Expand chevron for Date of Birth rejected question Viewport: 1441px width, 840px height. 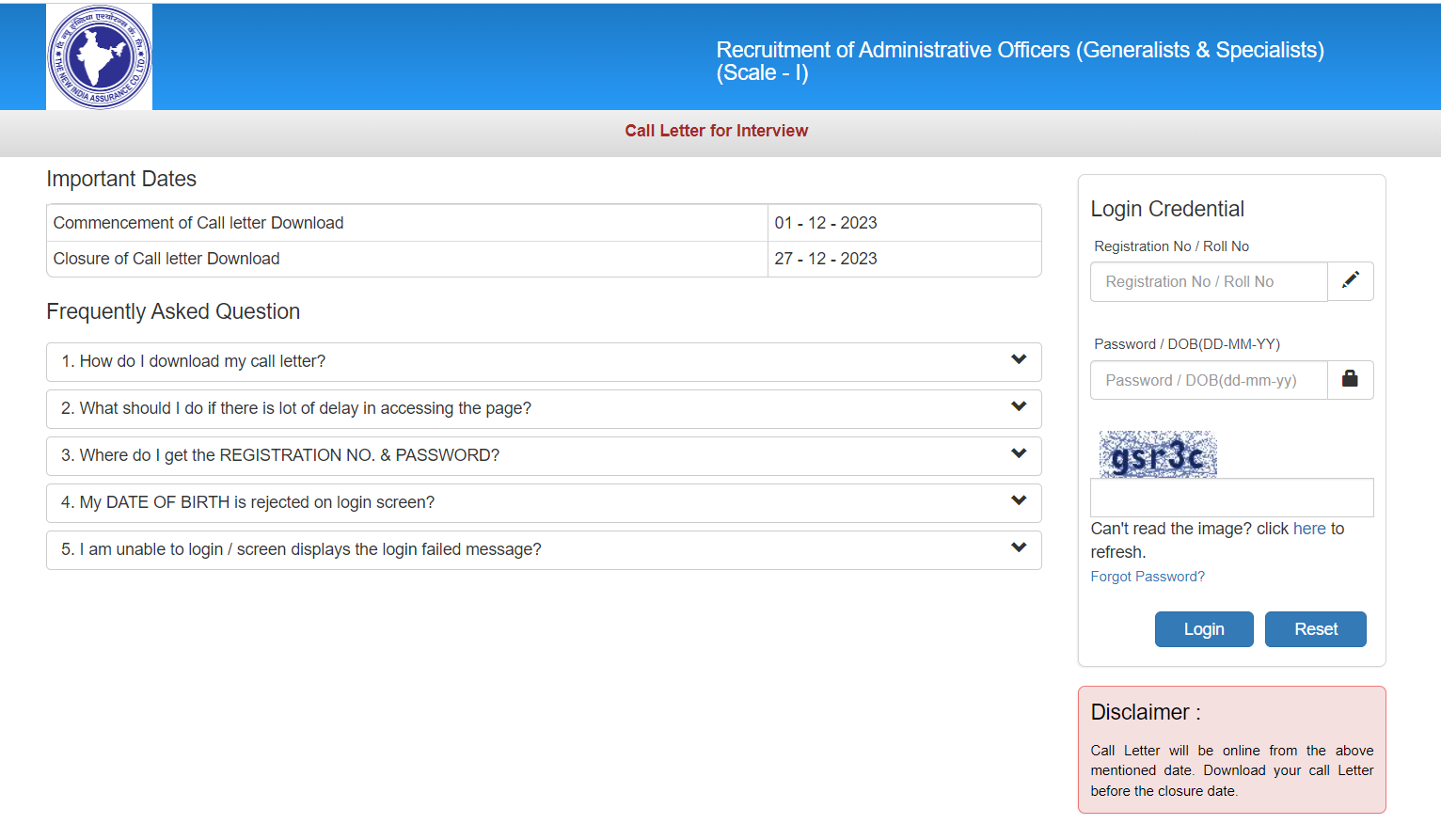pyautogui.click(x=1018, y=500)
